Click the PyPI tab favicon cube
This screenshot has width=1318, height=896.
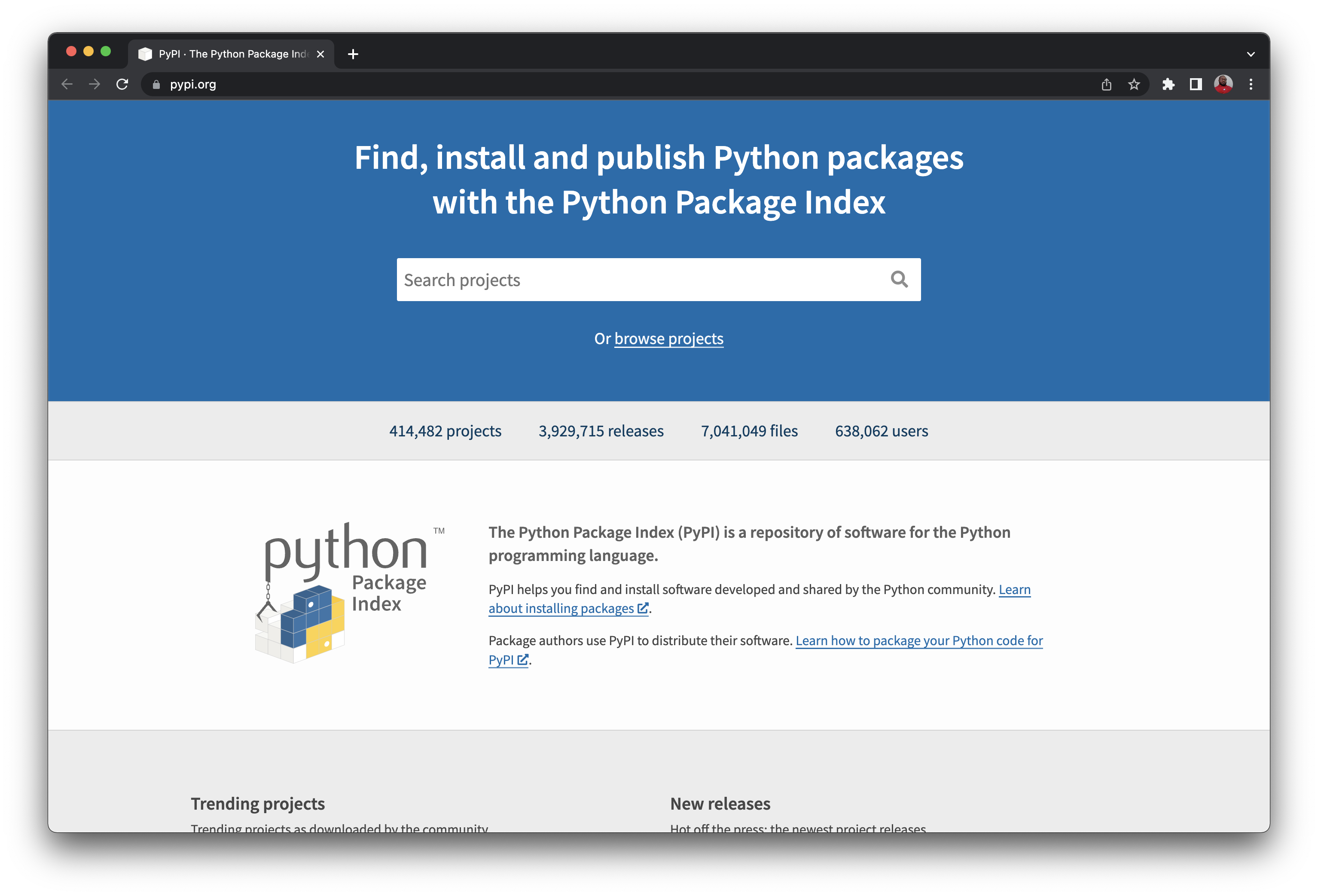pos(145,54)
